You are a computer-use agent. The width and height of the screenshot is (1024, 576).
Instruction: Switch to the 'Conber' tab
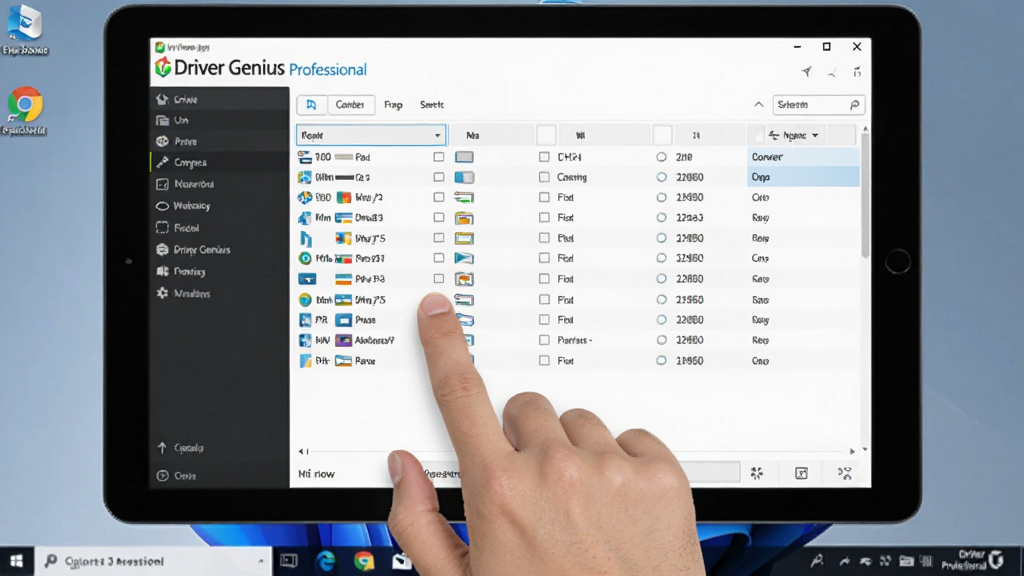pos(350,104)
